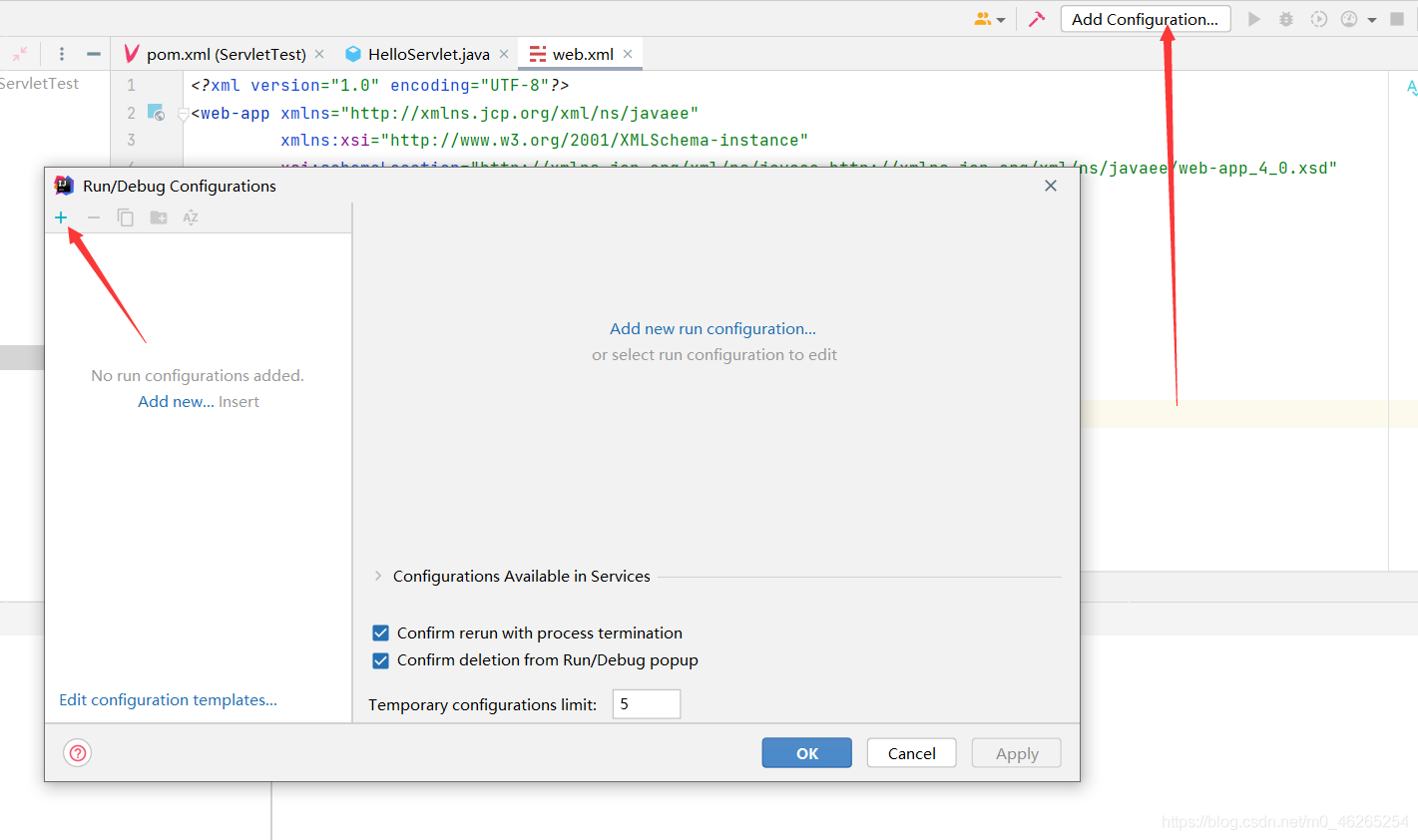The height and width of the screenshot is (840, 1418).
Task: Click the user account icon in toolbar
Action: pyautogui.click(x=984, y=19)
